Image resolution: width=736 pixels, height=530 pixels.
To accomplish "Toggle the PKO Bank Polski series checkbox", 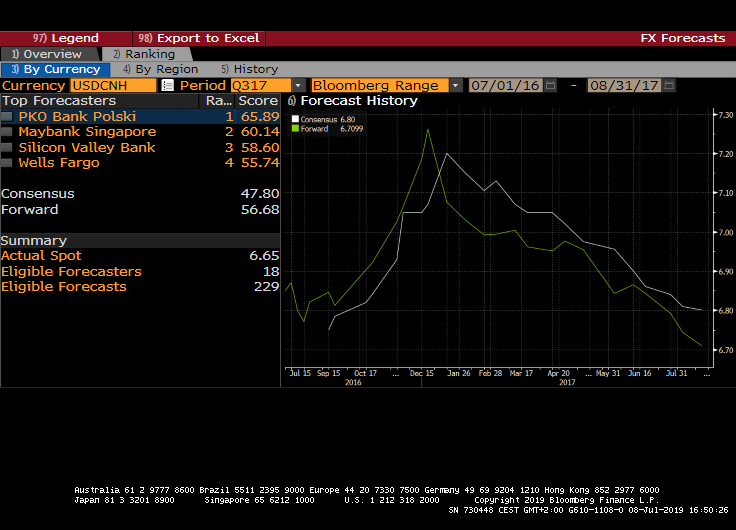I will pos(8,117).
